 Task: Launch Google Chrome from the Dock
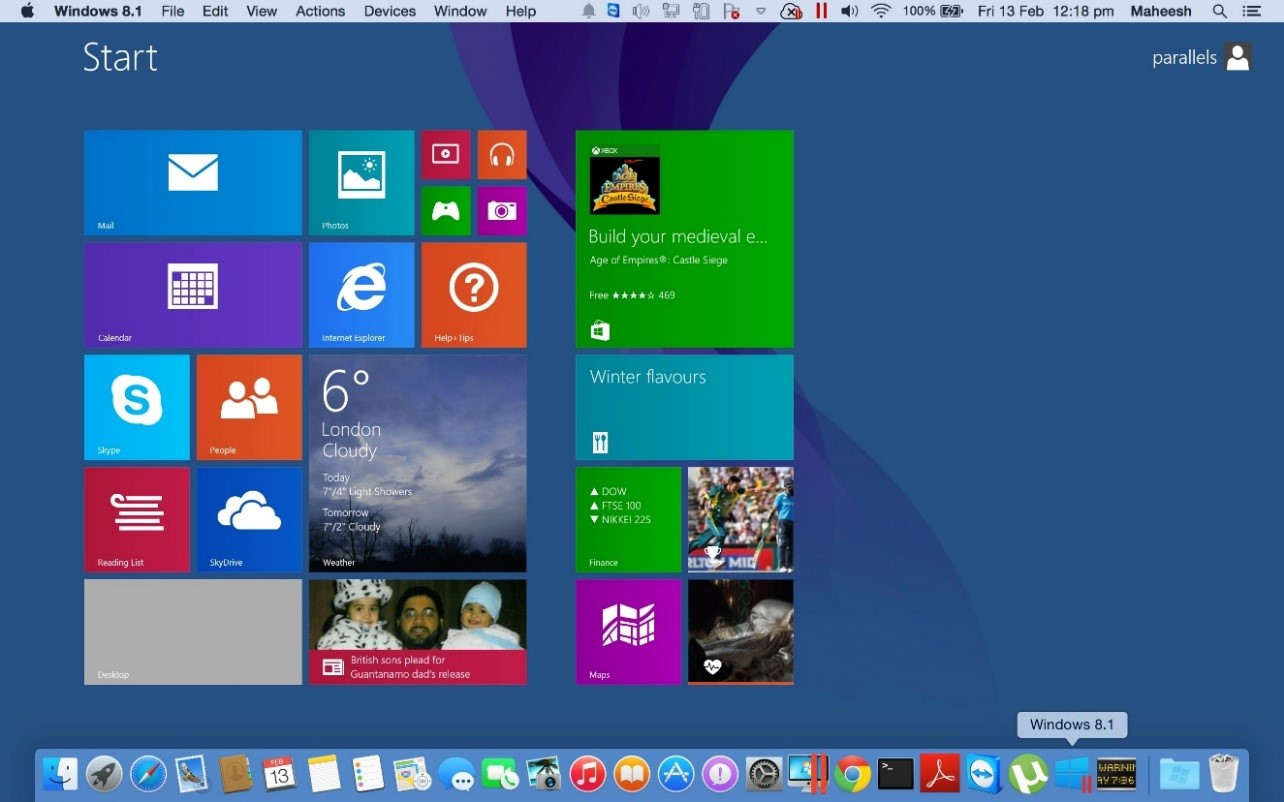point(853,773)
